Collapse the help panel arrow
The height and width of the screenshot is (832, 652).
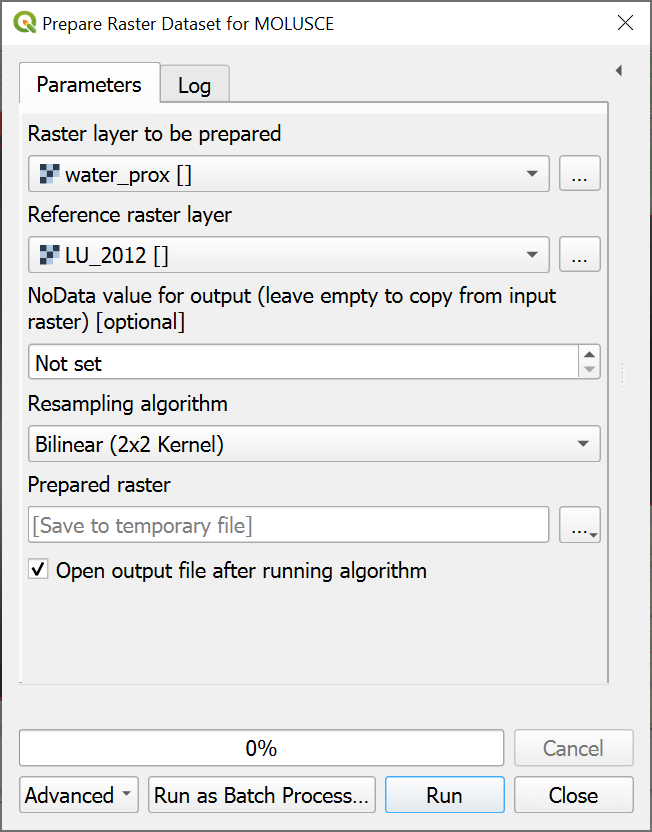pyautogui.click(x=618, y=71)
